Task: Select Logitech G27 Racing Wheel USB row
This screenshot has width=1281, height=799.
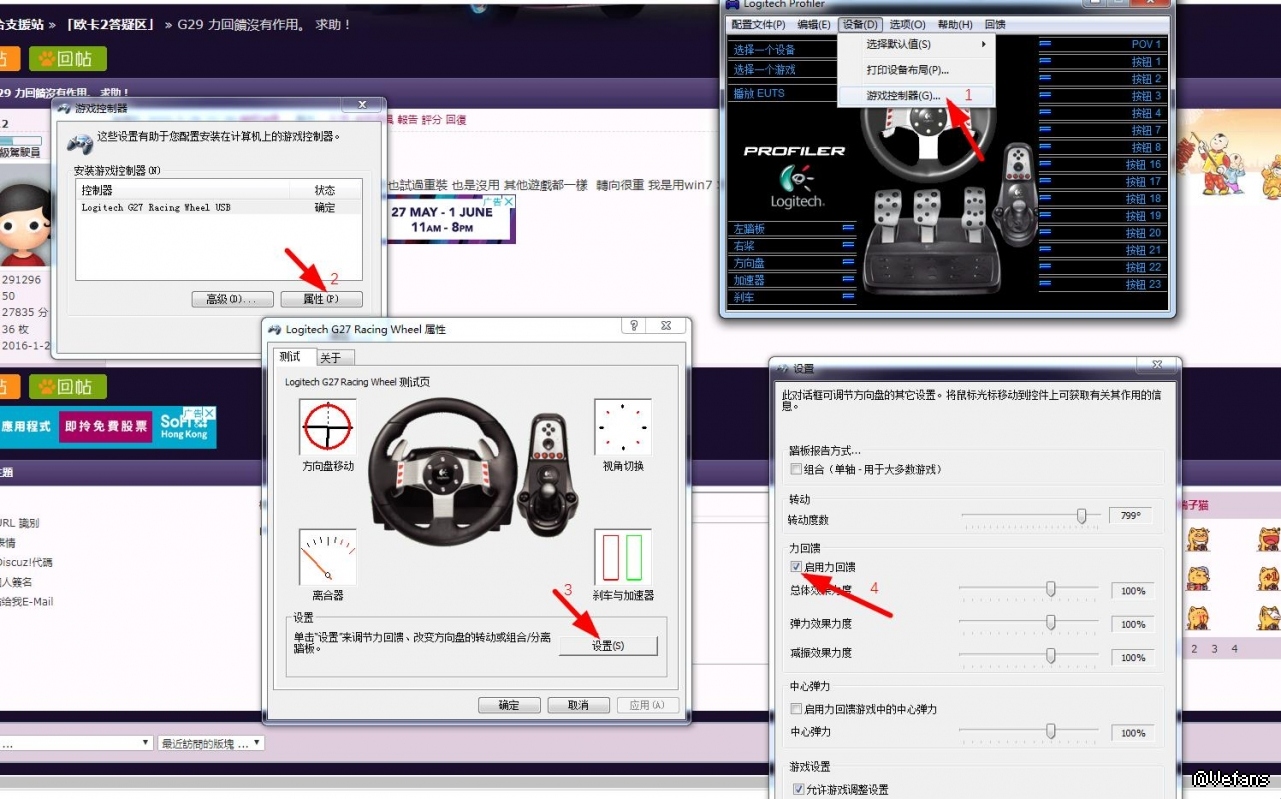Action: pyautogui.click(x=219, y=208)
